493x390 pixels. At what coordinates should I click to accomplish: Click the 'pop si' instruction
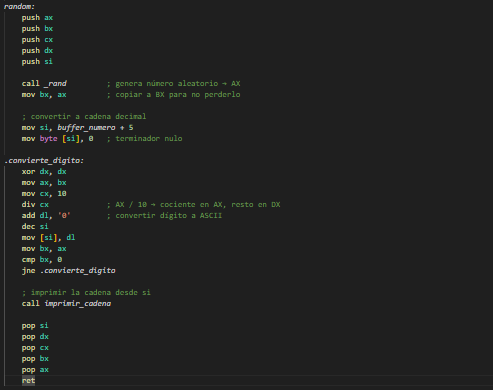tap(35, 325)
